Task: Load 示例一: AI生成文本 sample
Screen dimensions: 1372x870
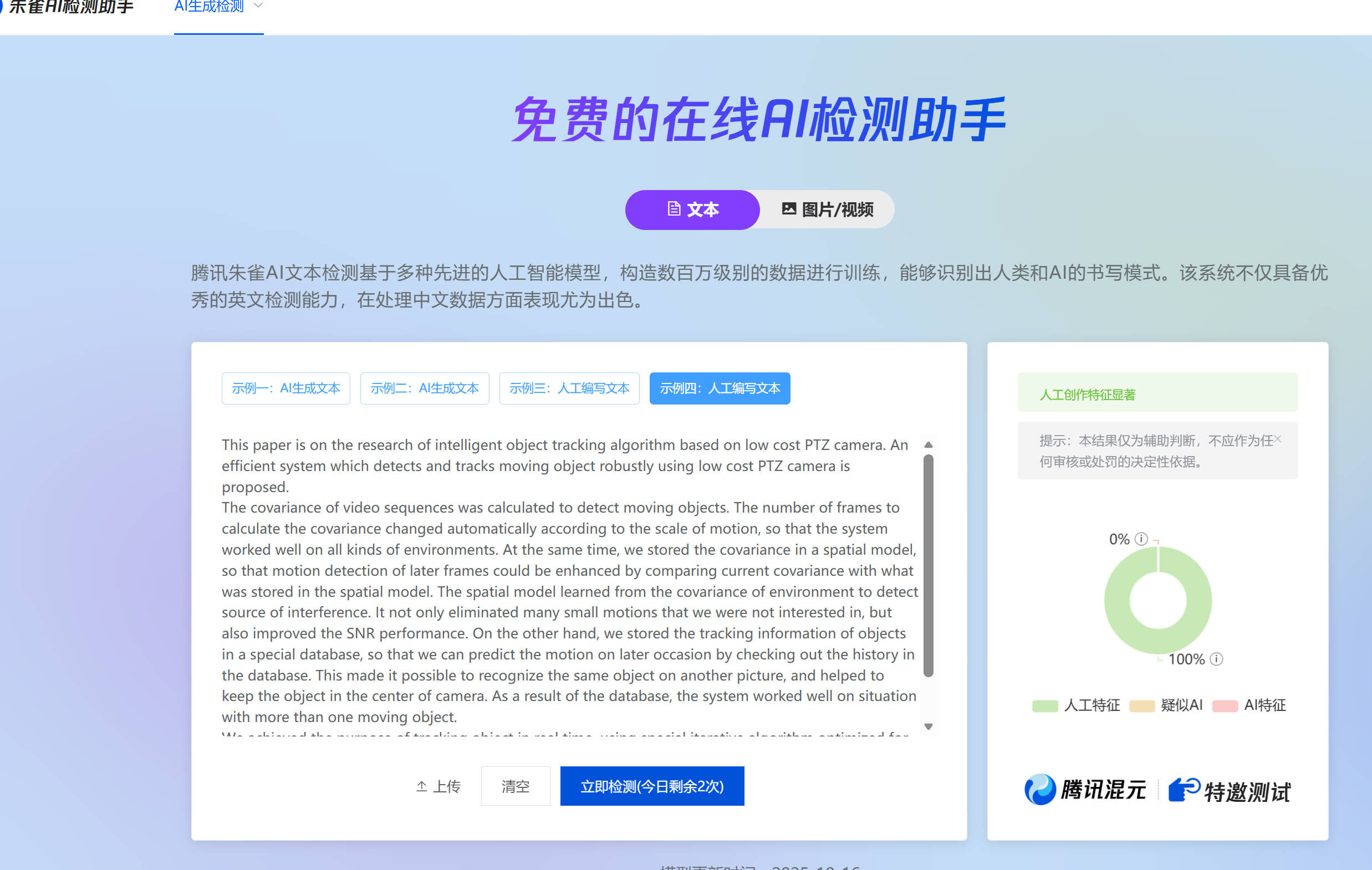Action: [286, 388]
